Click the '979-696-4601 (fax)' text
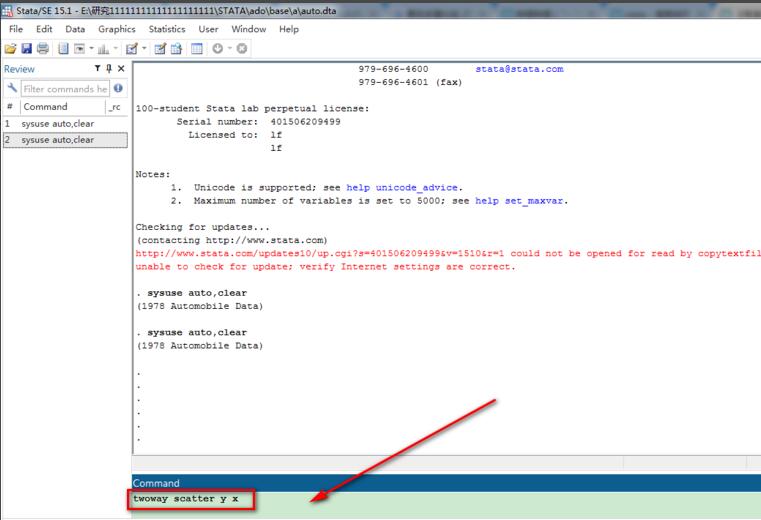Screen dimensions: 761x520 [x=410, y=82]
